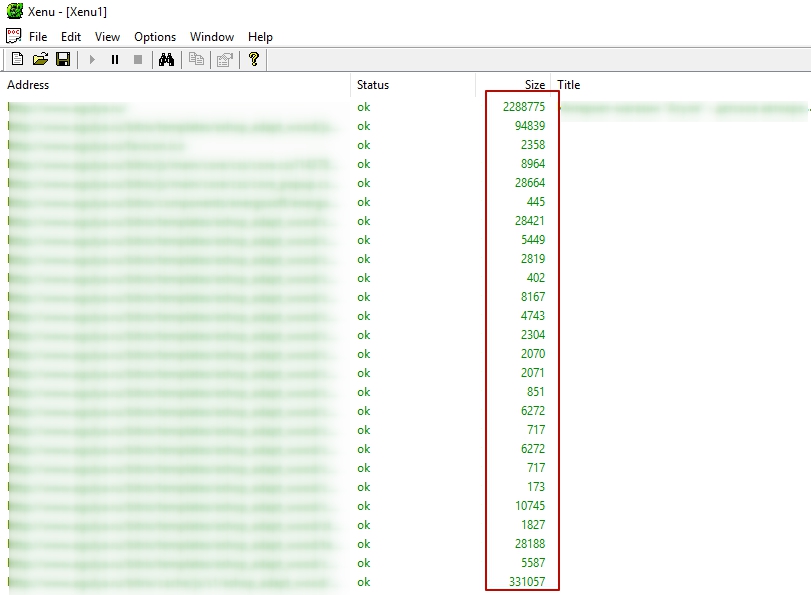This screenshot has width=811, height=595.
Task: Select the size value 445
Action: click(536, 202)
